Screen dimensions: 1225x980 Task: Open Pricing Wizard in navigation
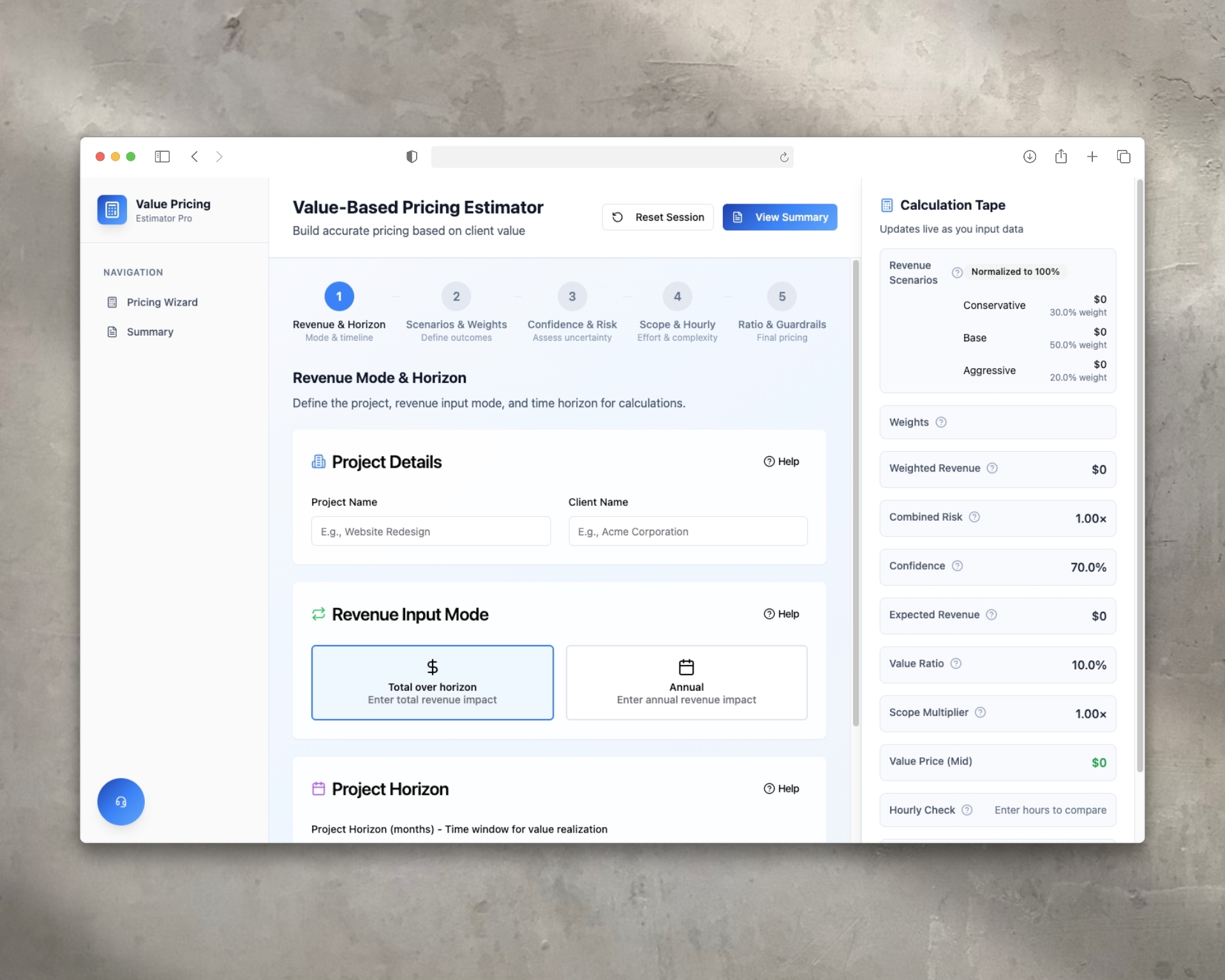161,302
